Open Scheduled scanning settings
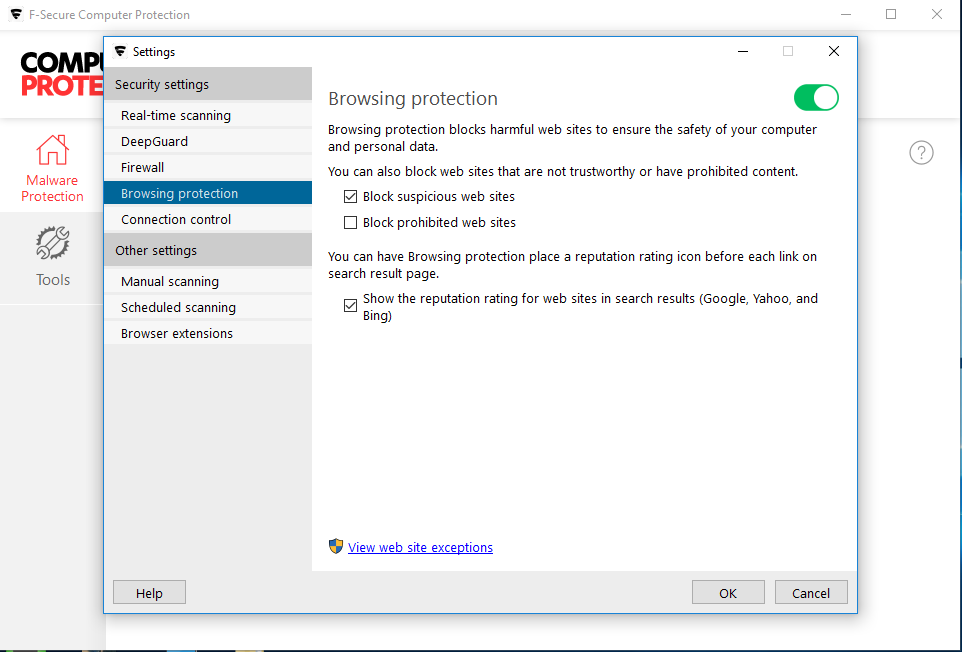This screenshot has height=652, width=962. click(x=208, y=307)
